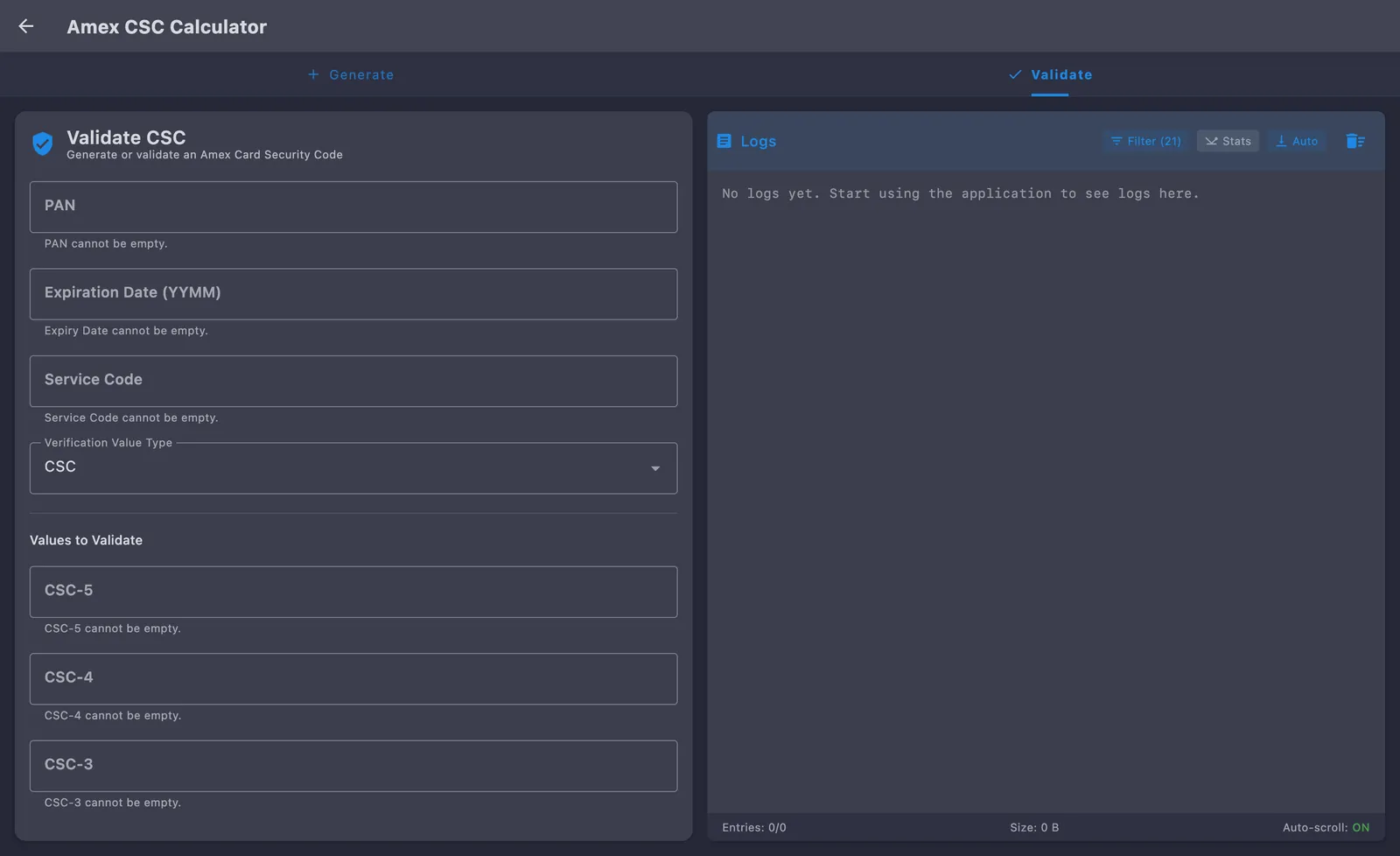Click the 'Validate CSC' panel heading
The width and height of the screenshot is (1400, 856).
(126, 137)
